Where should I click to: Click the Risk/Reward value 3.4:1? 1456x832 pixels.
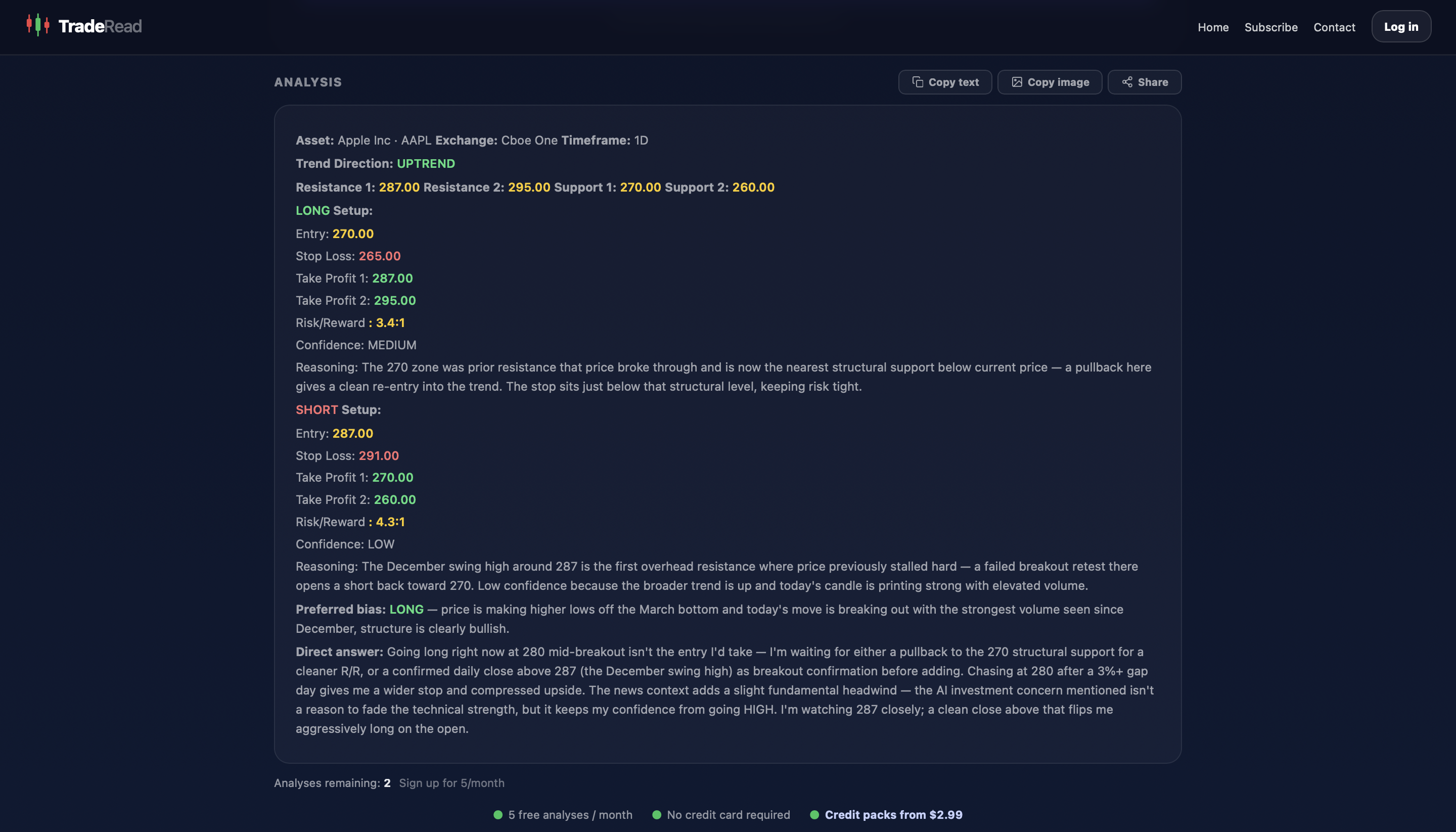[x=390, y=323]
